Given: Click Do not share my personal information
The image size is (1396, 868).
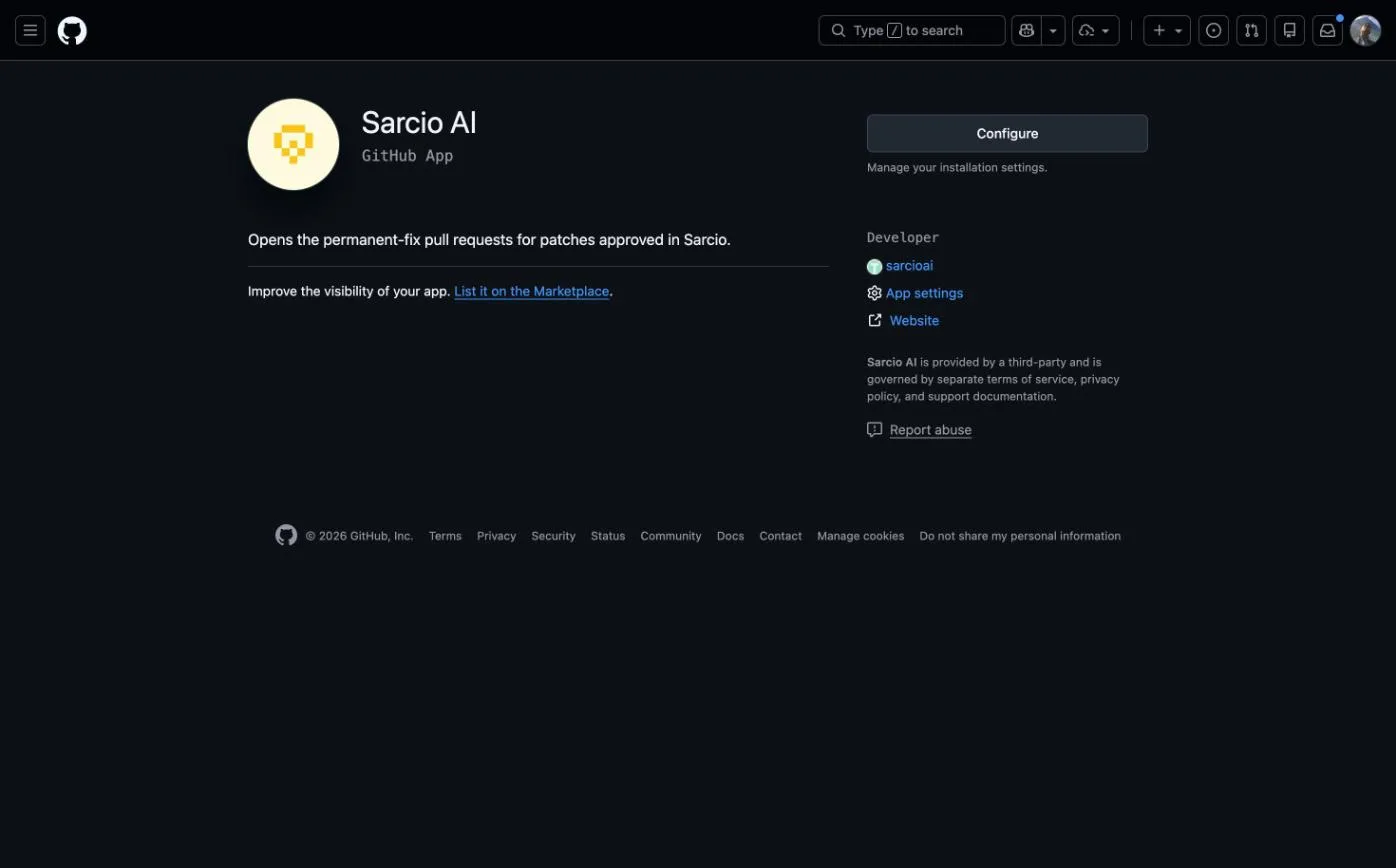Looking at the screenshot, I should (x=1020, y=536).
